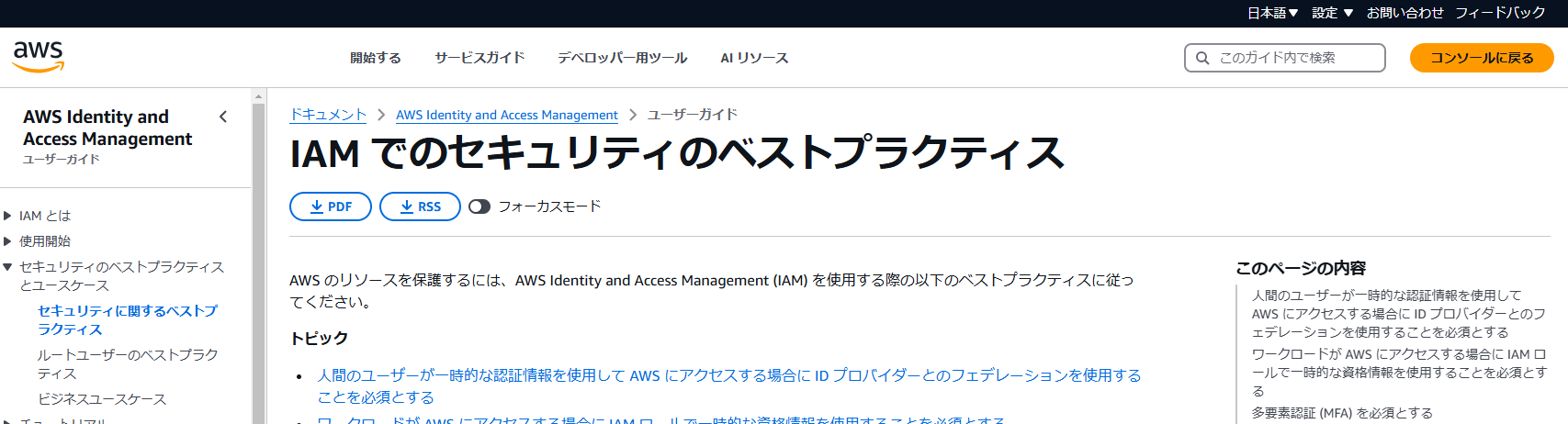Screen dimensions: 1568x424
Task: Expand the IAM とは tree item
Action: 8,216
